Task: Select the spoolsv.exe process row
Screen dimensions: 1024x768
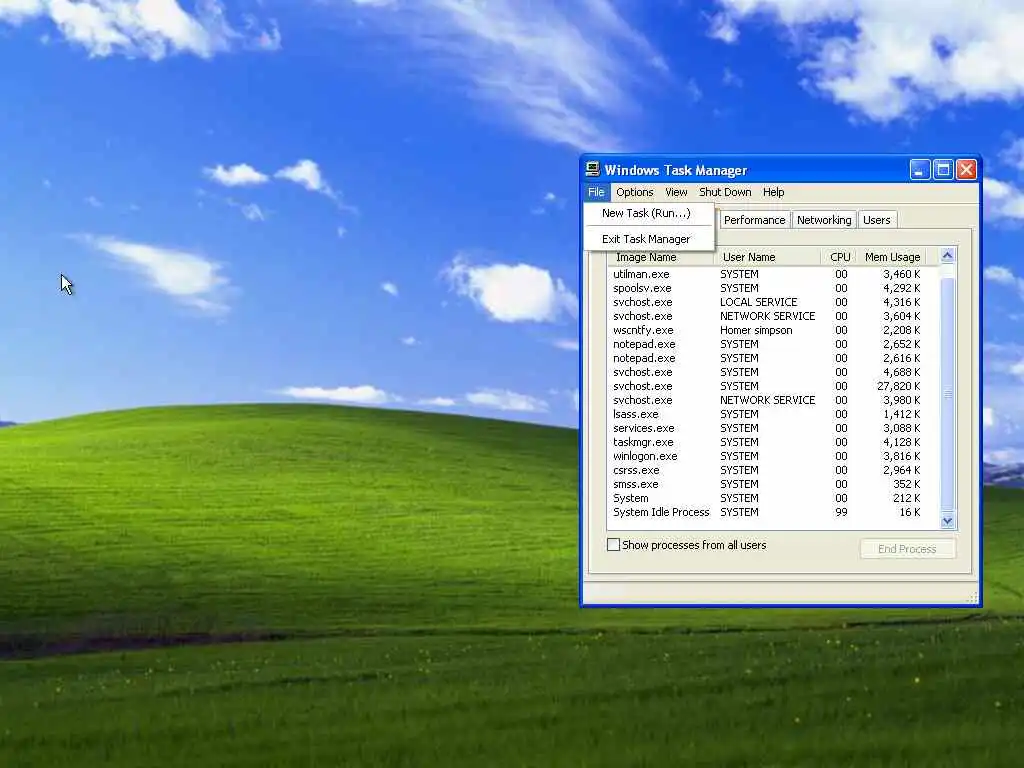Action: 767,288
